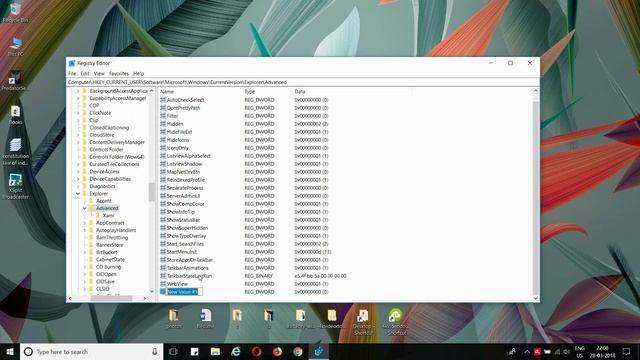Open Task View on the taskbar
Viewport: 640px width, 360px height.
173,351
